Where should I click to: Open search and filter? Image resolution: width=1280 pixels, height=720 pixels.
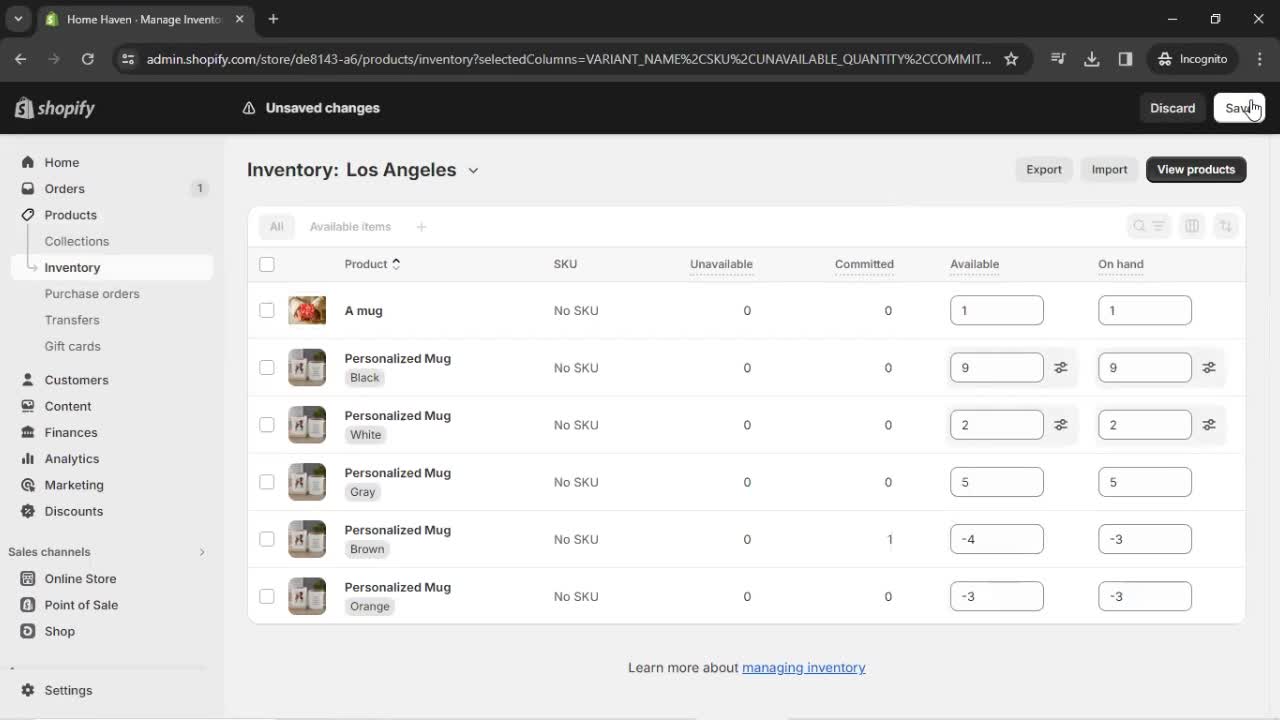pos(1148,226)
